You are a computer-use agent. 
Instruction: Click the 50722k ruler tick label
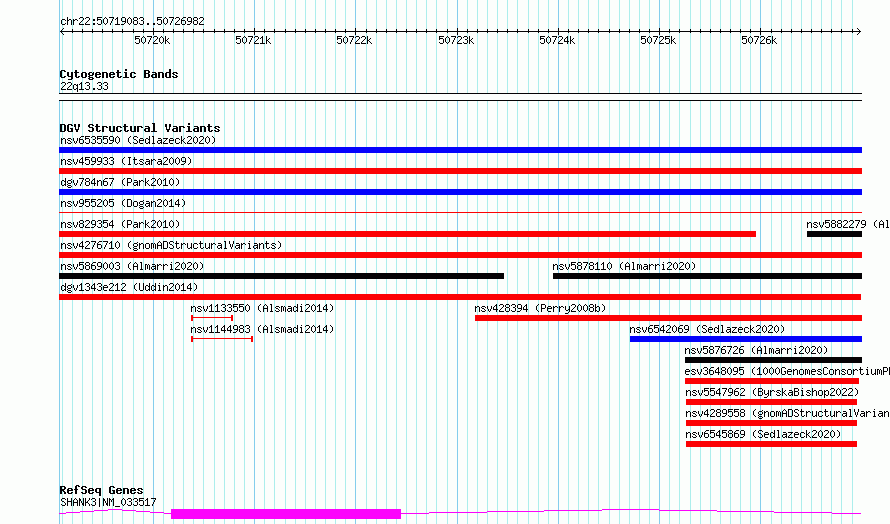(x=354, y=41)
